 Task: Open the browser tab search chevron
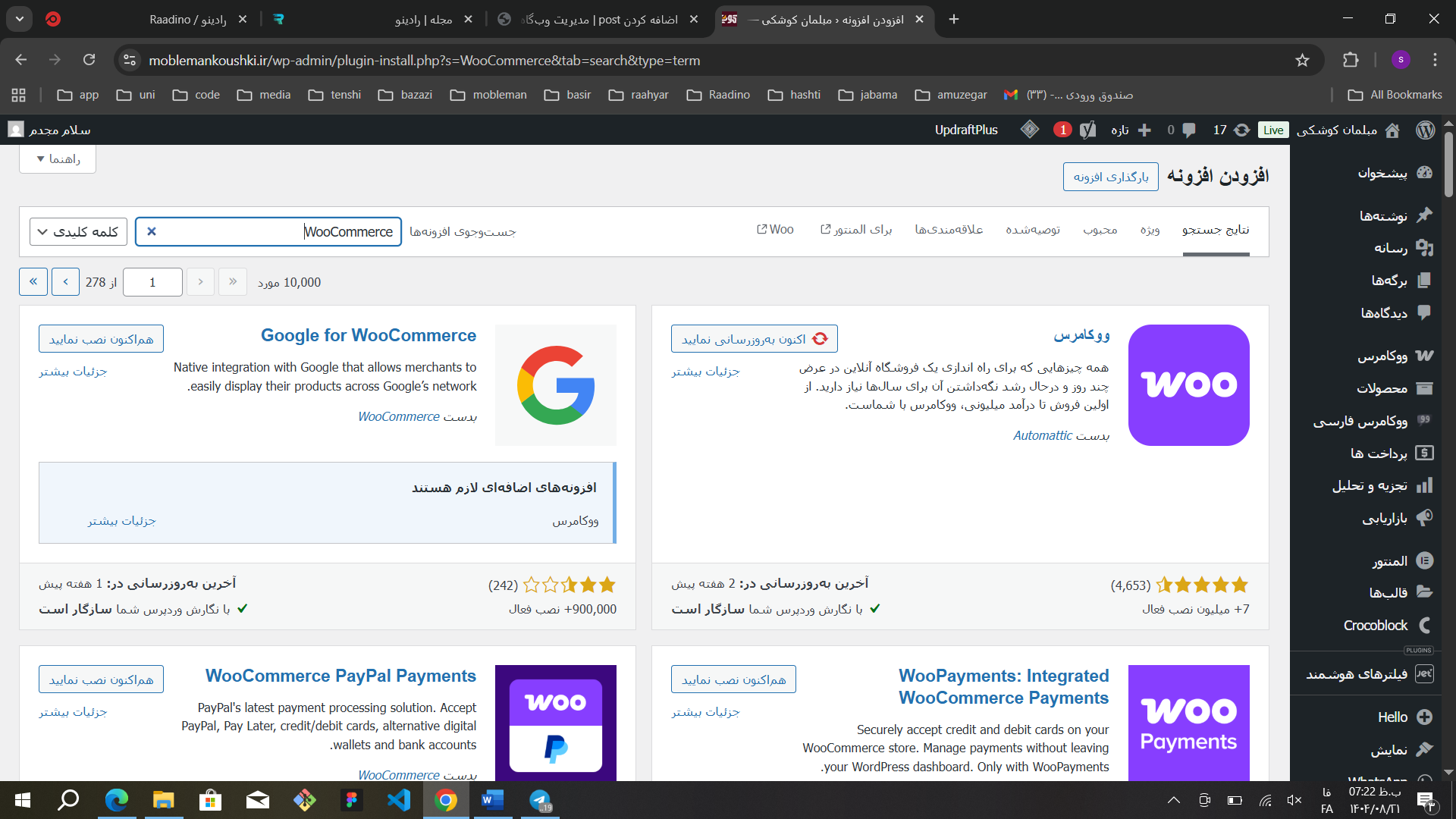[20, 19]
